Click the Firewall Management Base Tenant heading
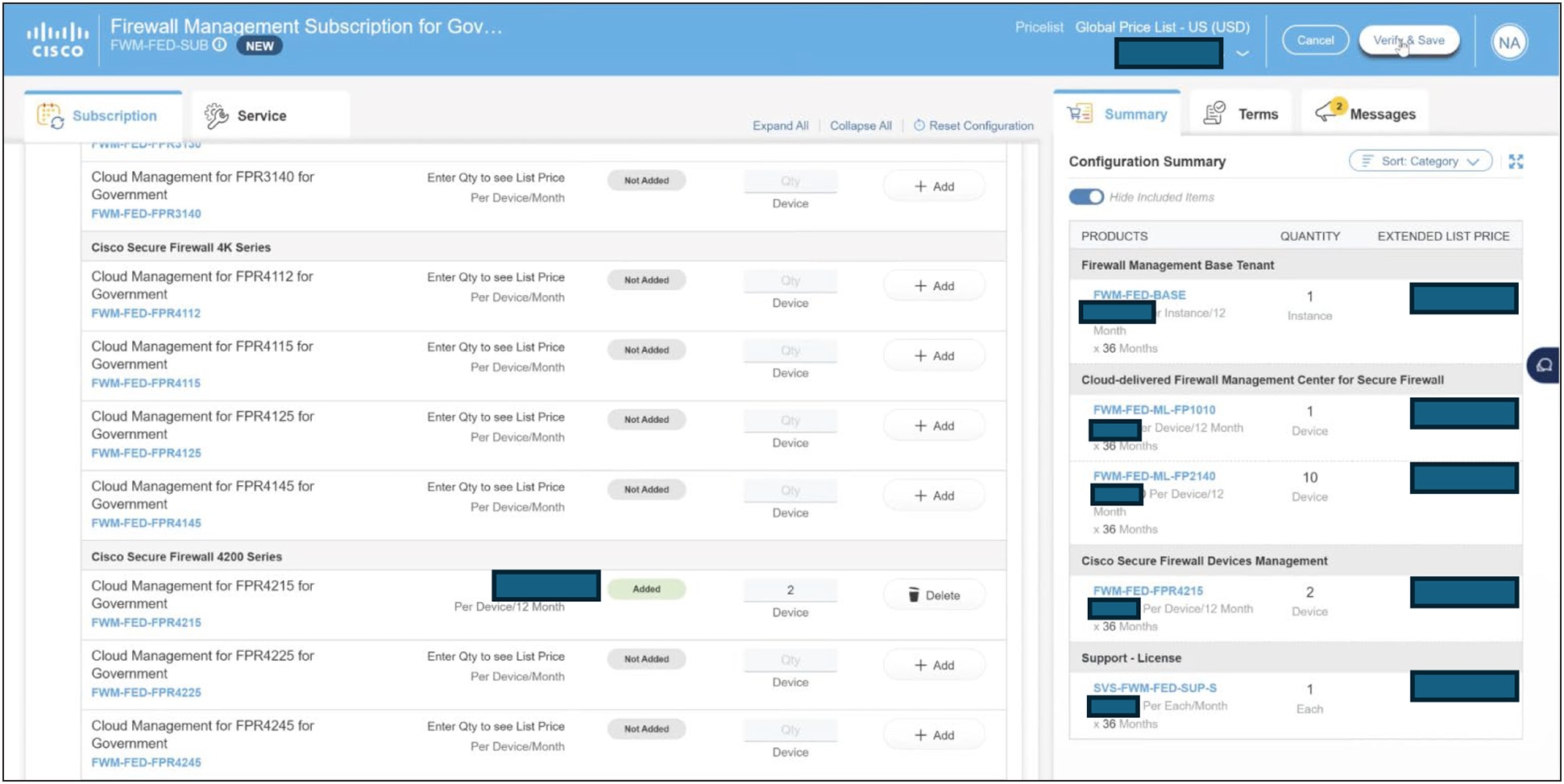The height and width of the screenshot is (784, 1564). coord(1177,266)
